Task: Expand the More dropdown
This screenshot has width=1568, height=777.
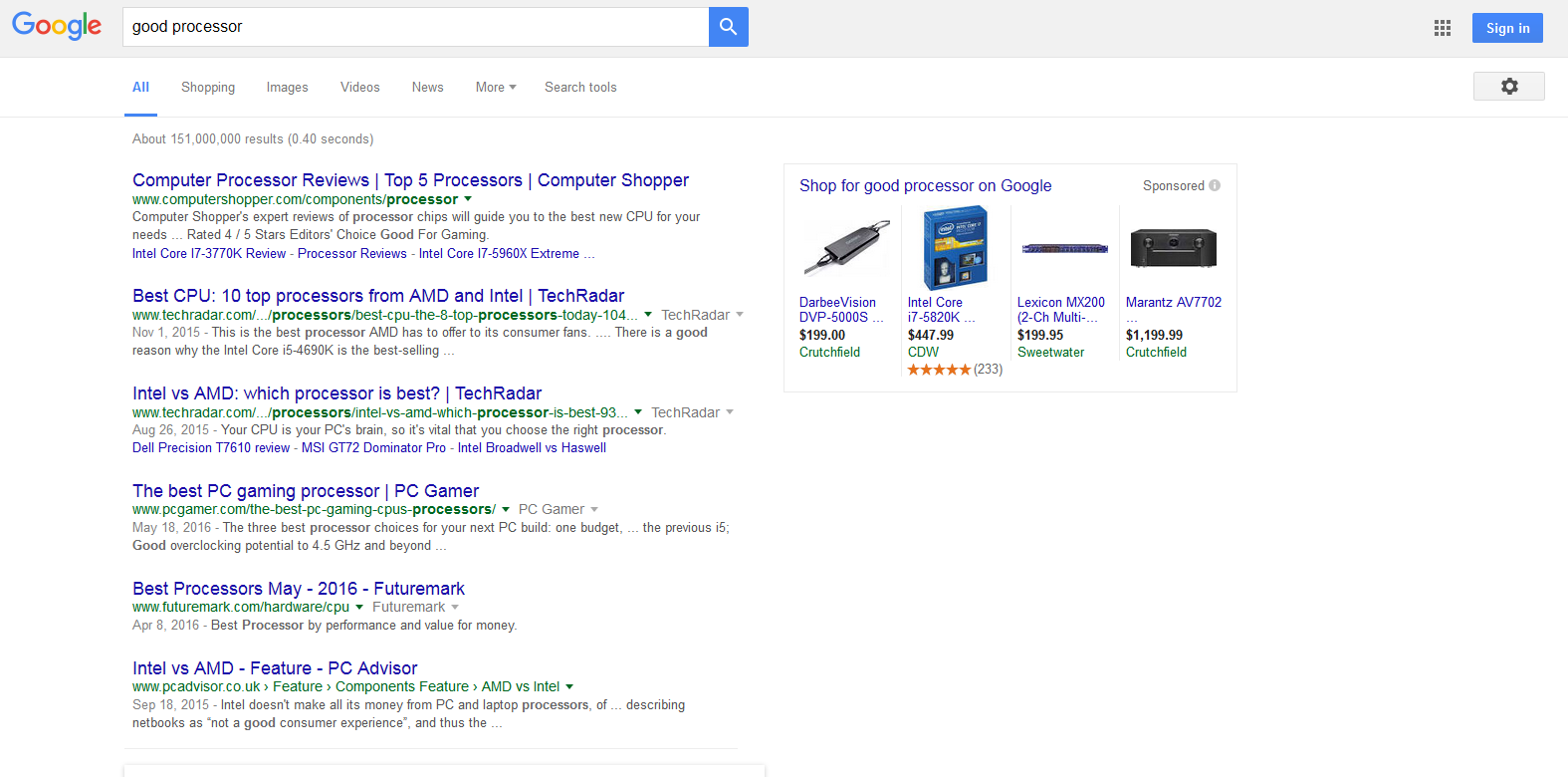Action: pos(496,87)
